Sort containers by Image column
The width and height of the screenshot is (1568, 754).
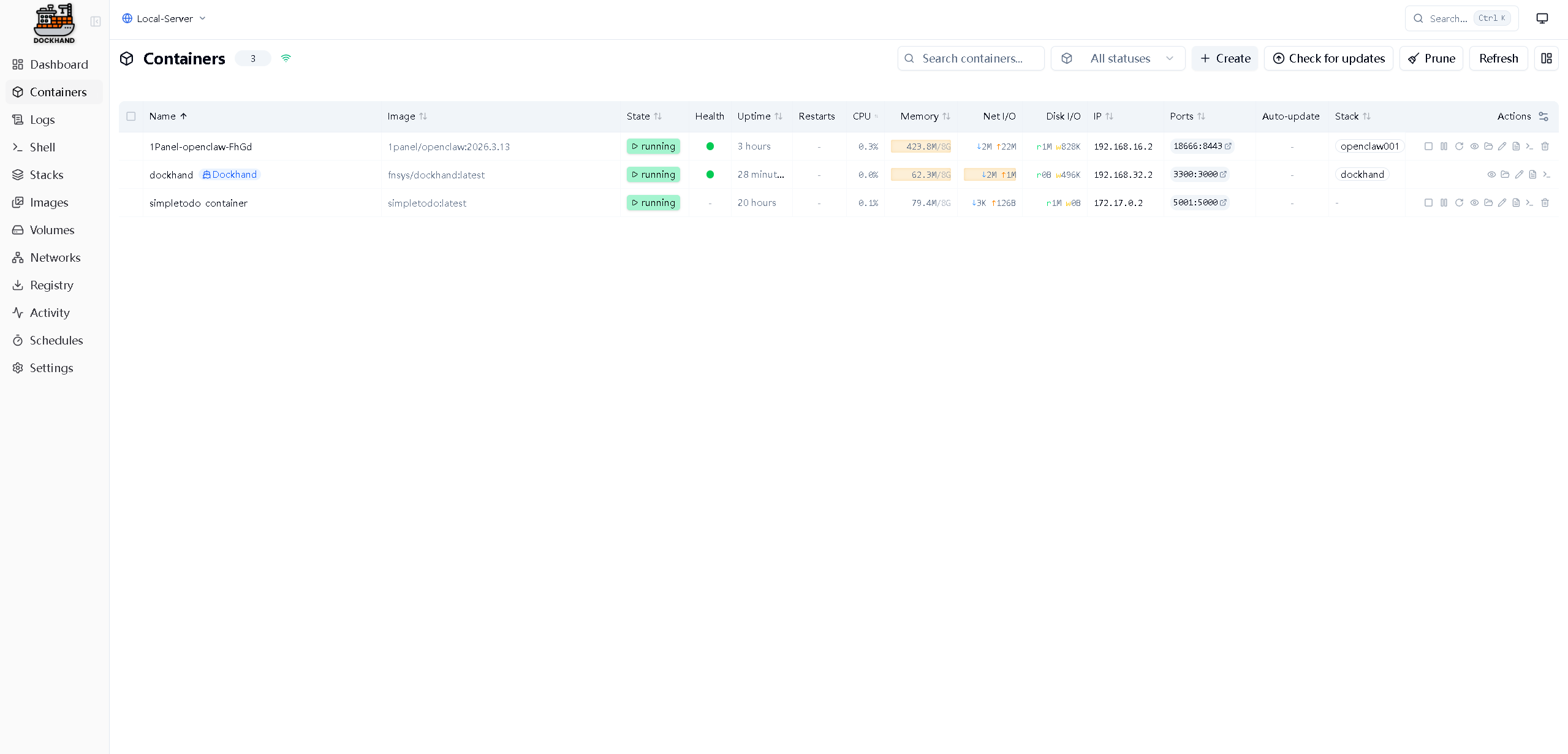[x=407, y=116]
